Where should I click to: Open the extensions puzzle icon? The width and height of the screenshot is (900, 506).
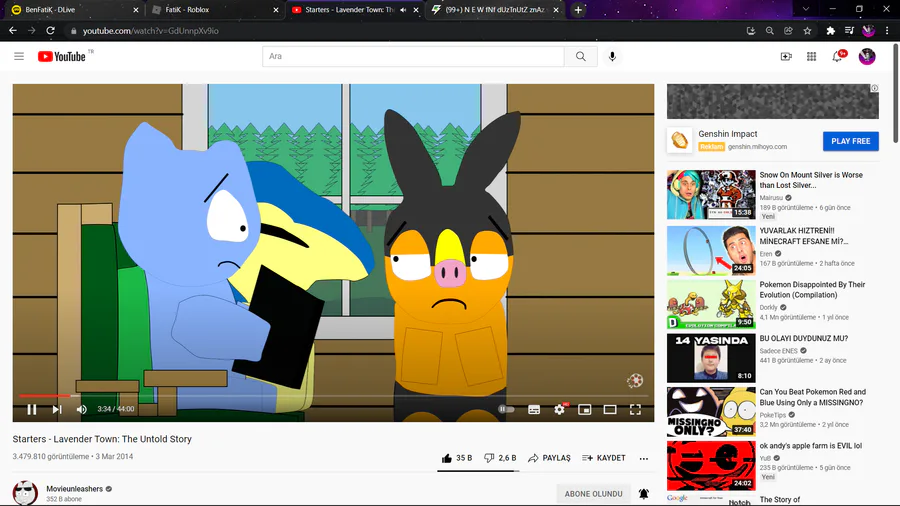coord(831,31)
